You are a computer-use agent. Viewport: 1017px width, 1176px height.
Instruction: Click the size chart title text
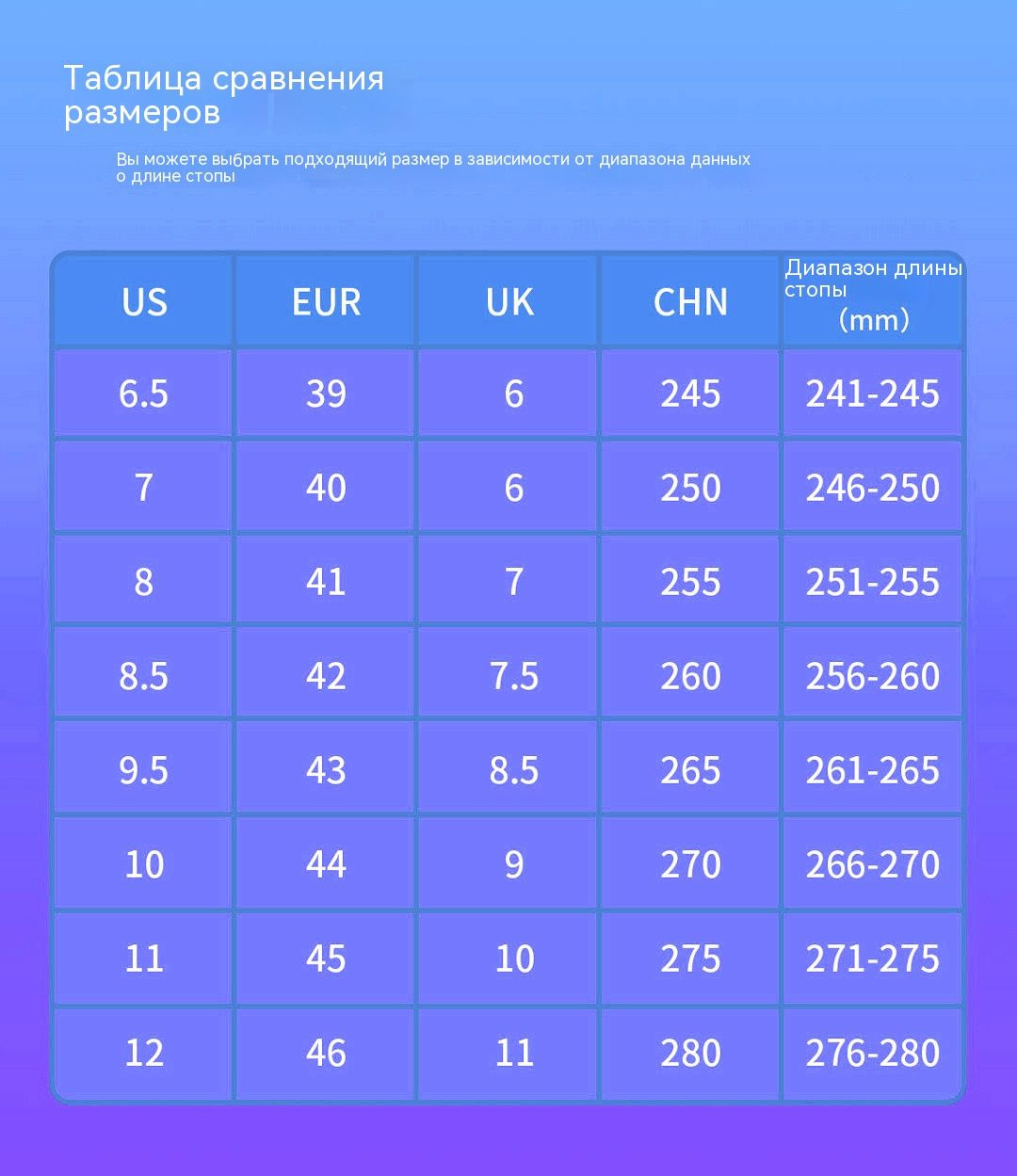coord(224,95)
